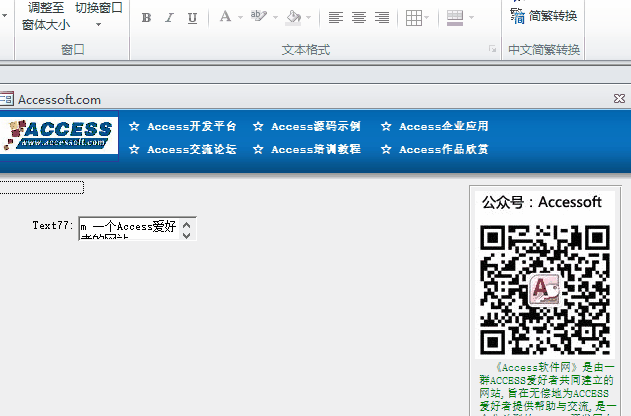Align text right
This screenshot has height=416, width=631.
pos(381,18)
